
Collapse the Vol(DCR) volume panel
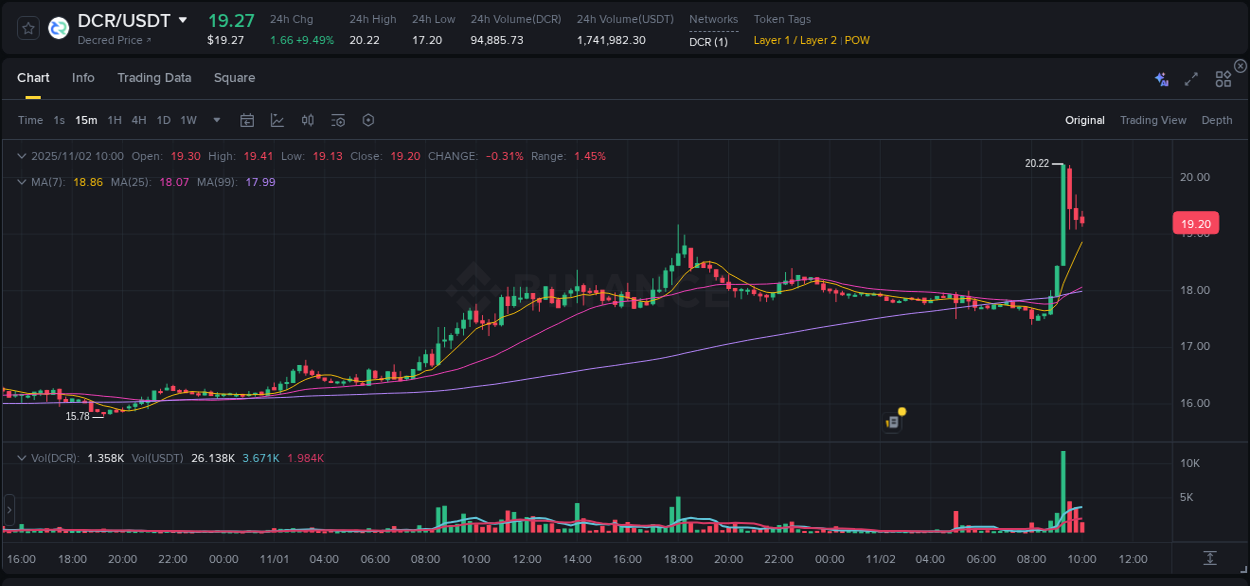pos(22,456)
